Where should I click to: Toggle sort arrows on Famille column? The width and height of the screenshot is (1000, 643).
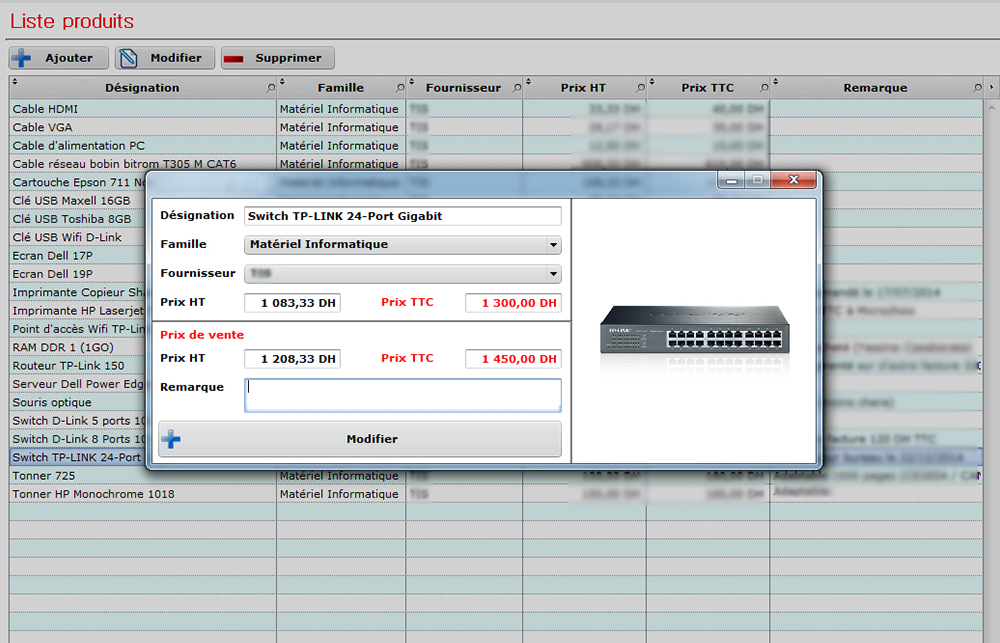[283, 82]
